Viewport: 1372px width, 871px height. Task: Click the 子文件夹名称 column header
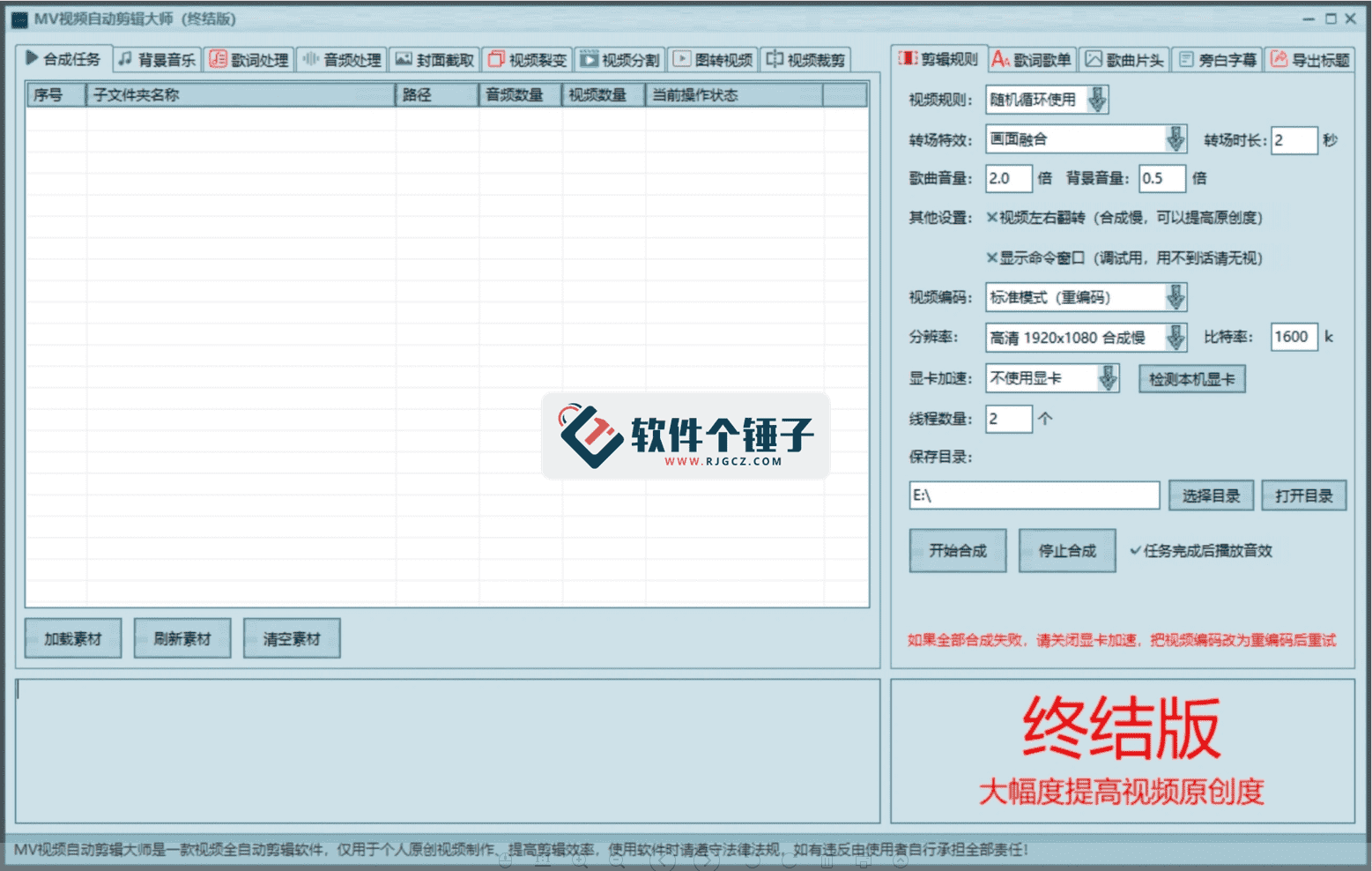(x=241, y=95)
